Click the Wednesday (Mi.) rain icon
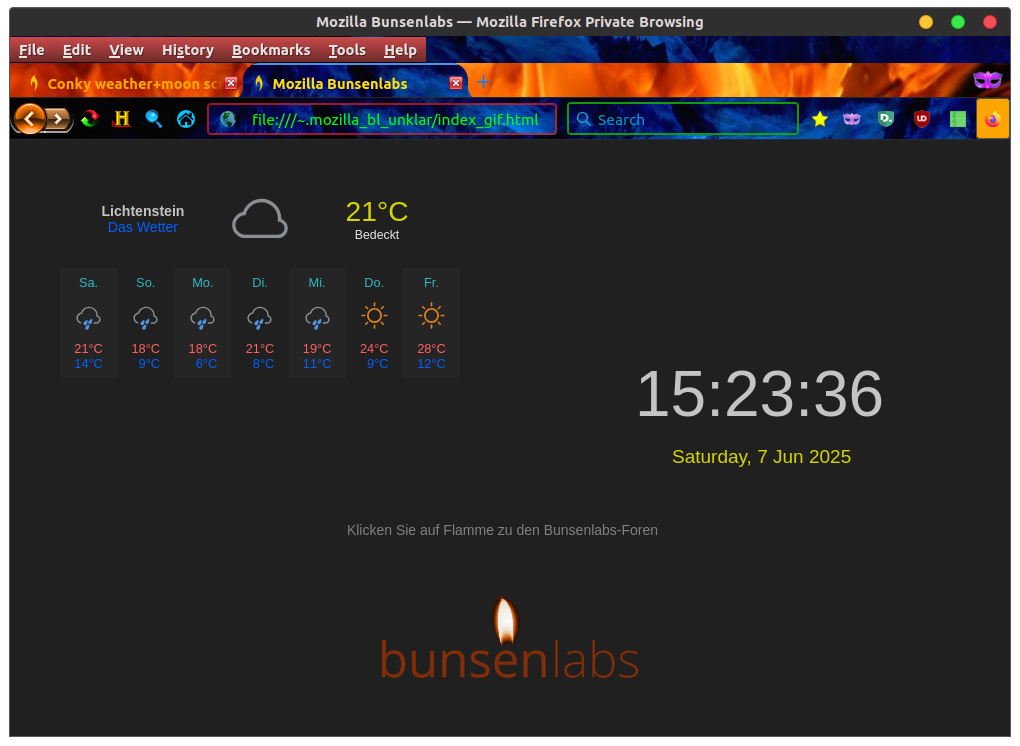 317,317
